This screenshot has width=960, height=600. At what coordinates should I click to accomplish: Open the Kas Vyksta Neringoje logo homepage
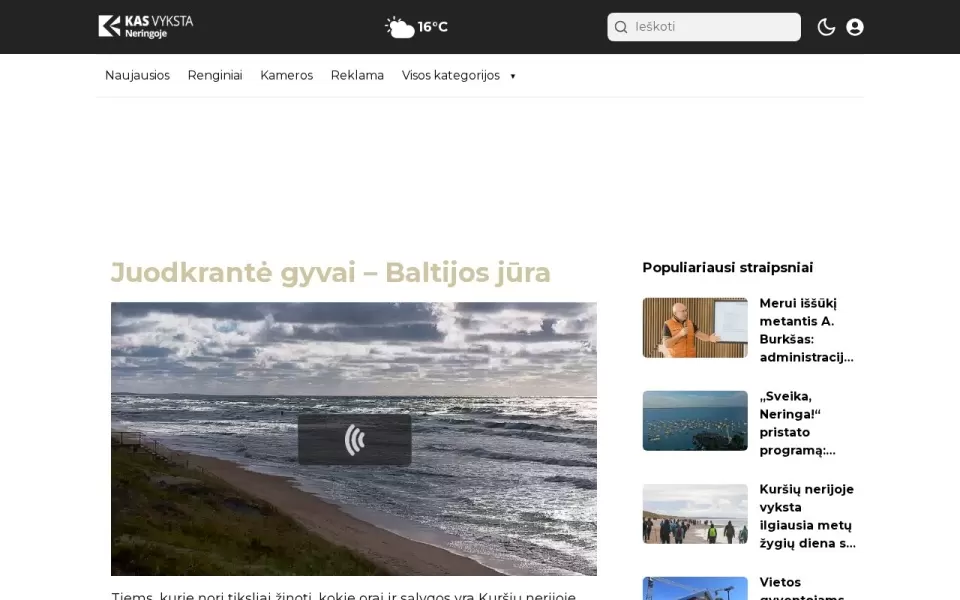[146, 26]
